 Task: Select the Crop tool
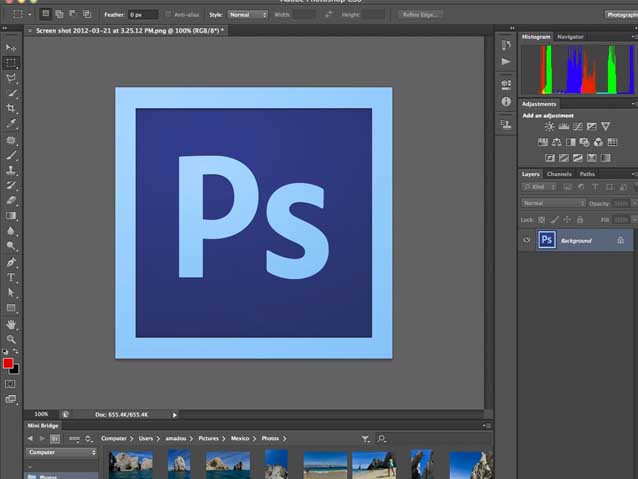(11, 108)
